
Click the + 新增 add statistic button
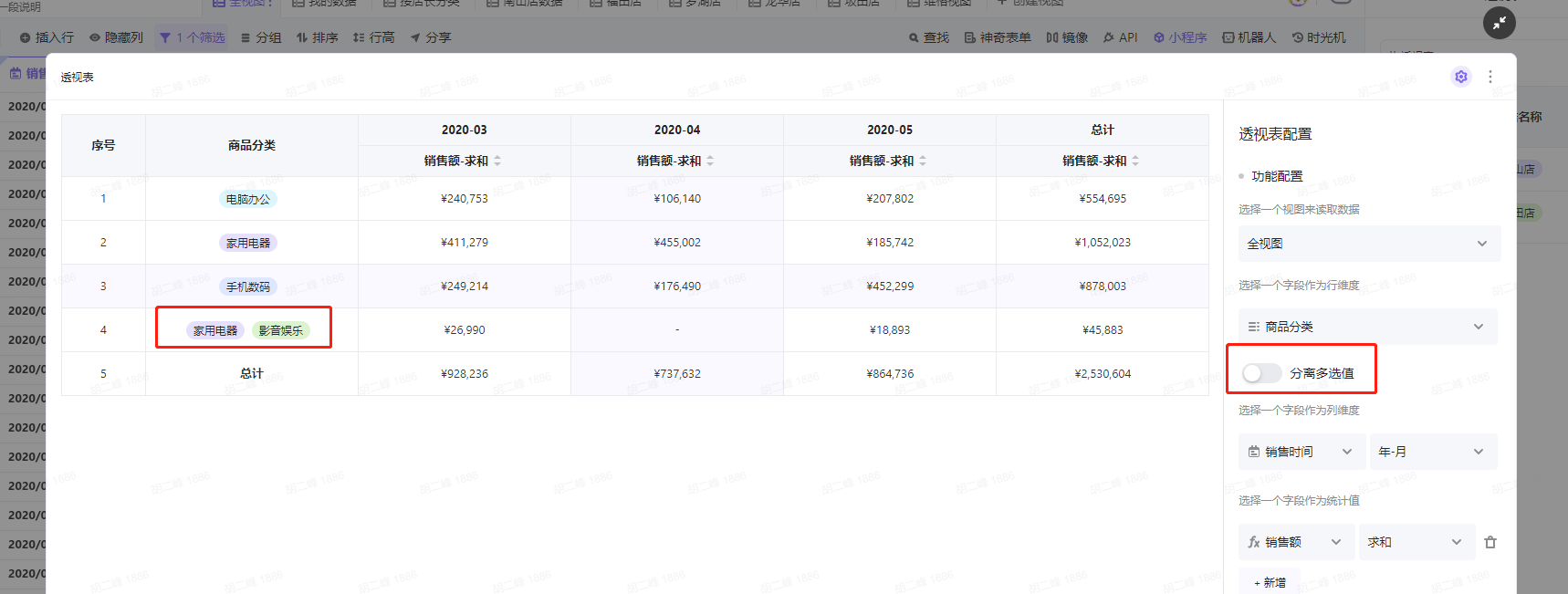point(1270,582)
